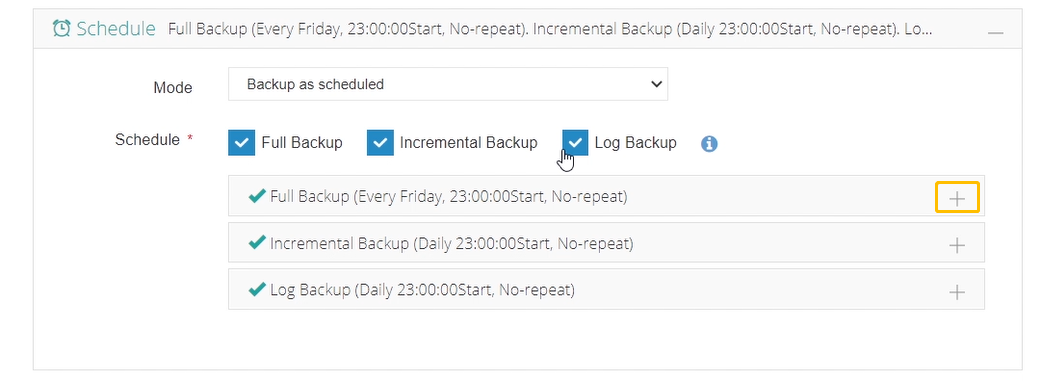
Task: Open the Mode dropdown
Action: [x=448, y=84]
